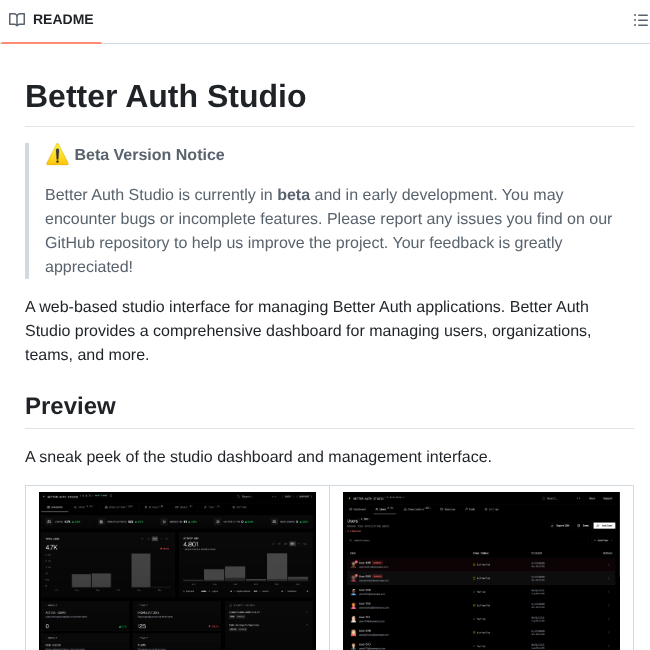This screenshot has height=650, width=650.
Task: Select the README tab
Action: coord(51,19)
